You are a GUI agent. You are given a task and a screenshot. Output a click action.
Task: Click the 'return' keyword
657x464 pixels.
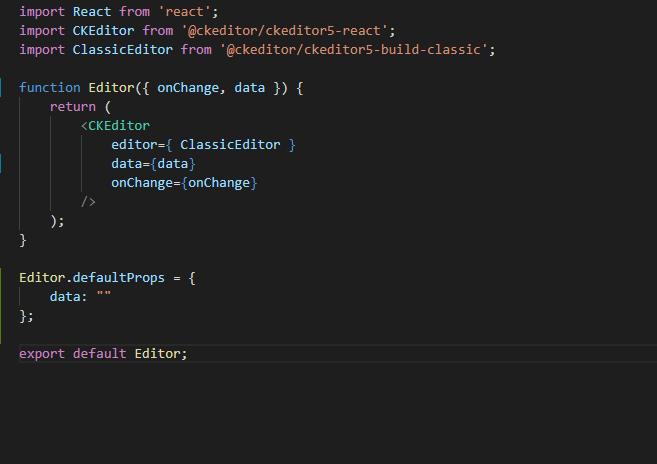[x=73, y=107]
